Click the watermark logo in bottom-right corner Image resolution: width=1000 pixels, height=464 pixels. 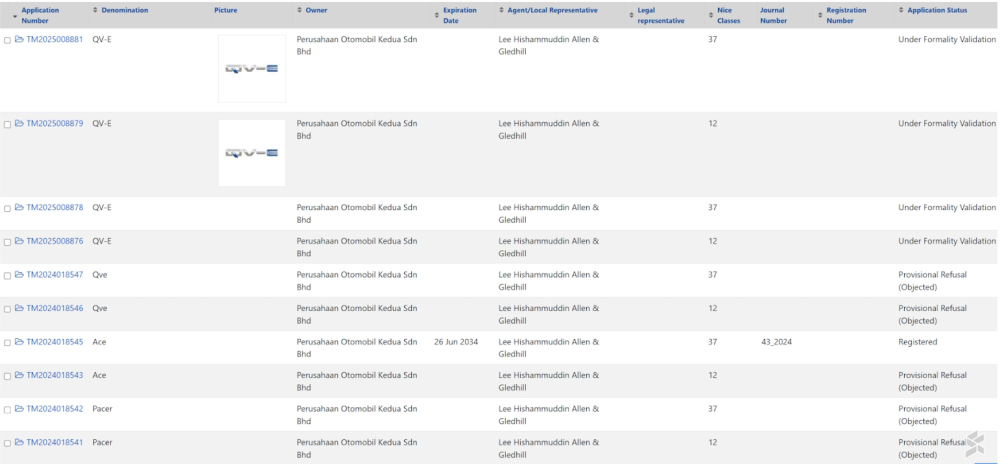coord(974,444)
